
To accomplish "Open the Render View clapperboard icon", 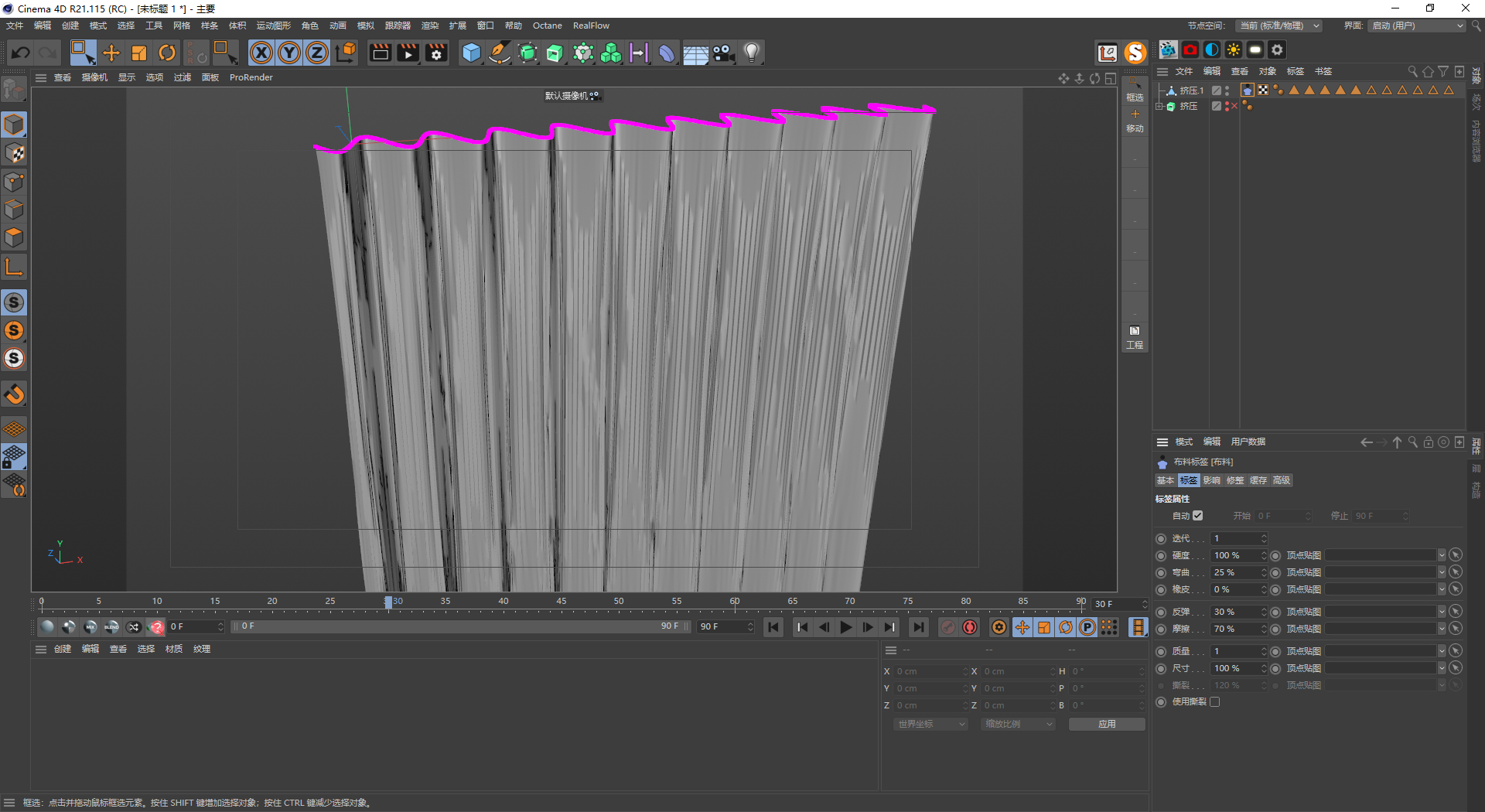I will click(380, 53).
